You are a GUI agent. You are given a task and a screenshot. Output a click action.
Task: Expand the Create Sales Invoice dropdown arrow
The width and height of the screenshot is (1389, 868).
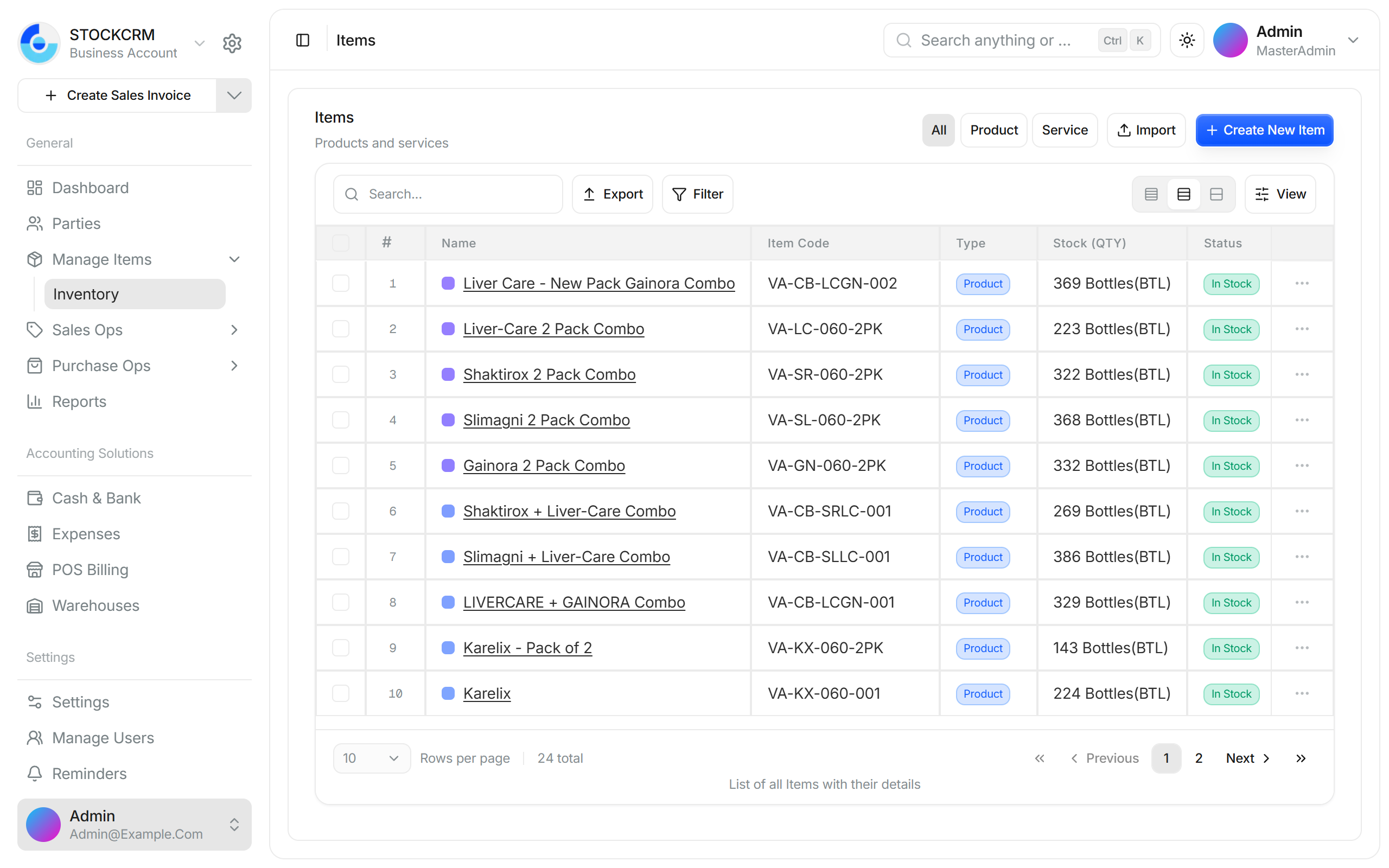pos(234,95)
